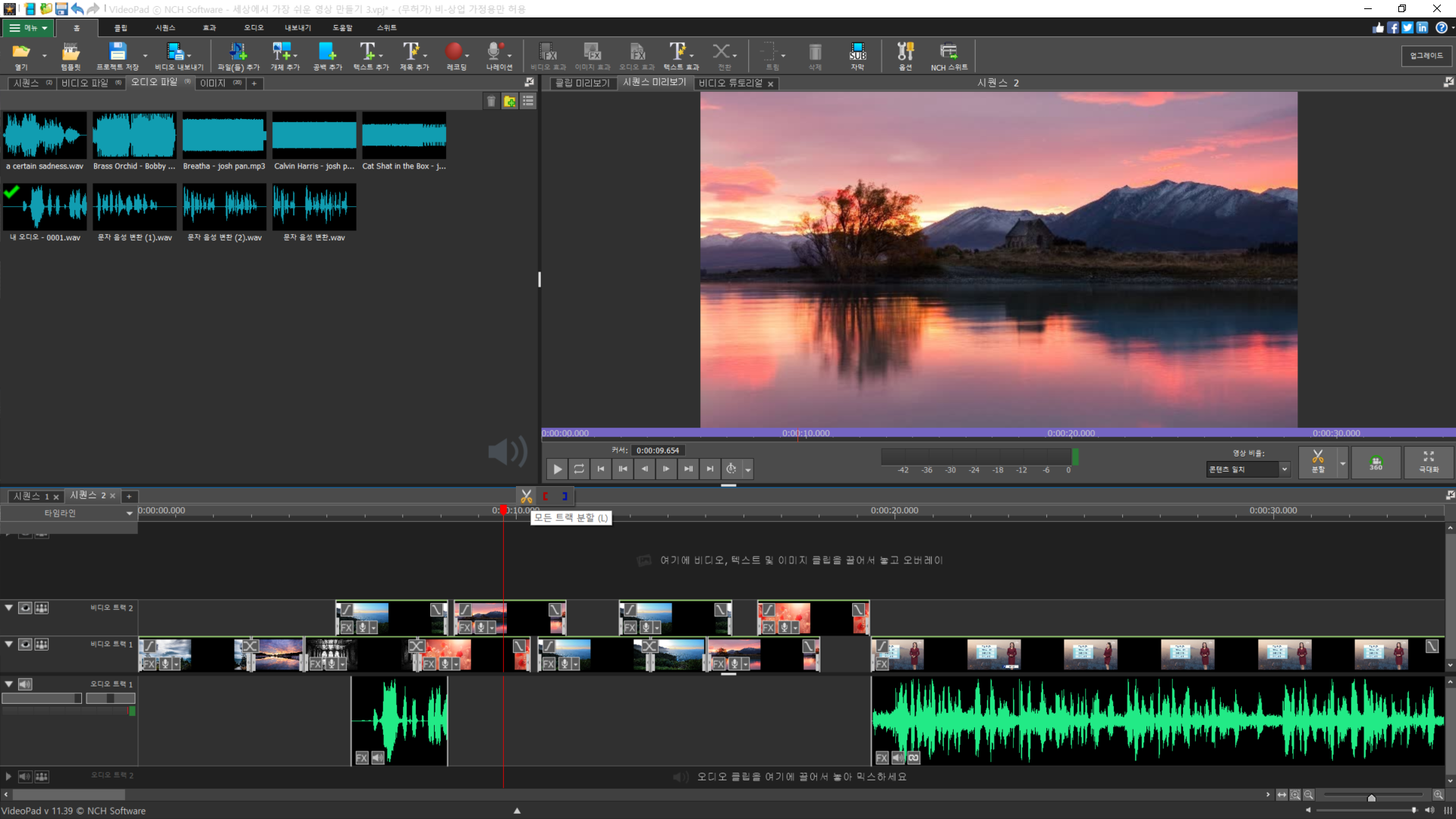The height and width of the screenshot is (819, 1456).
Task: Click FX icon on Audio Track 1 long clip
Action: tap(882, 758)
